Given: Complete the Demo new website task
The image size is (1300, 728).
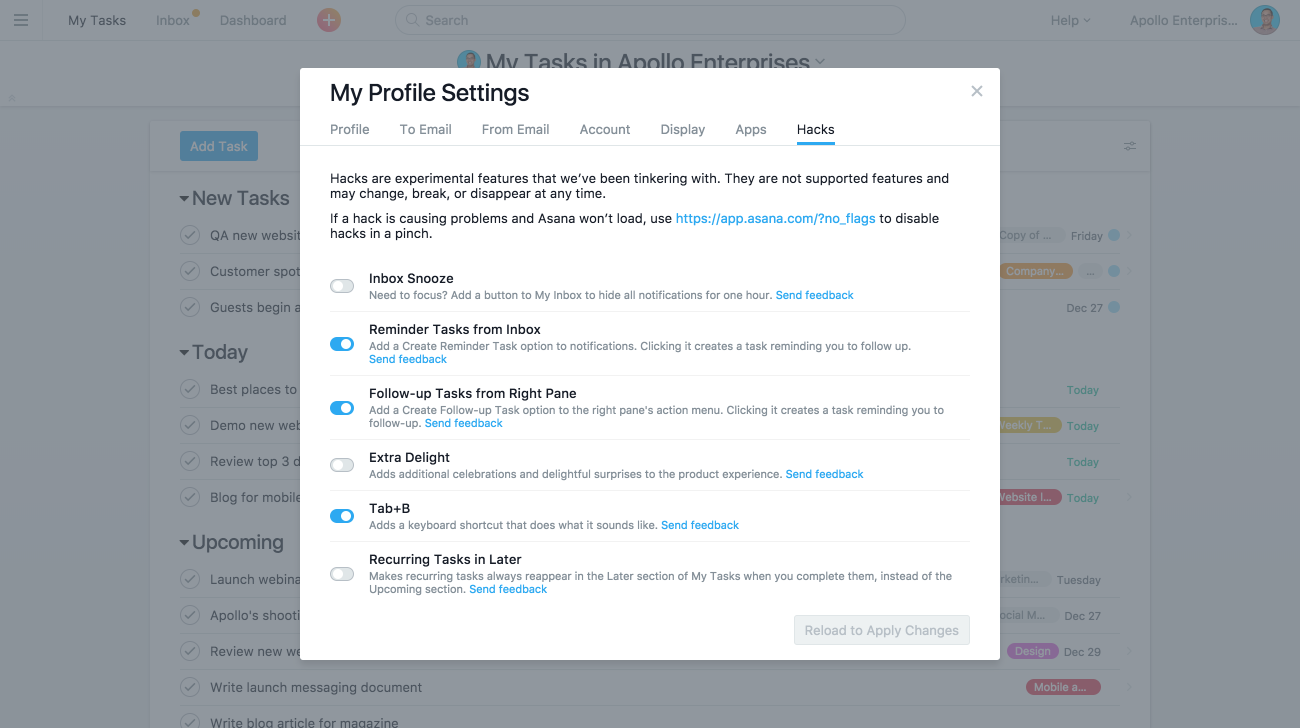Looking at the screenshot, I should pos(190,425).
